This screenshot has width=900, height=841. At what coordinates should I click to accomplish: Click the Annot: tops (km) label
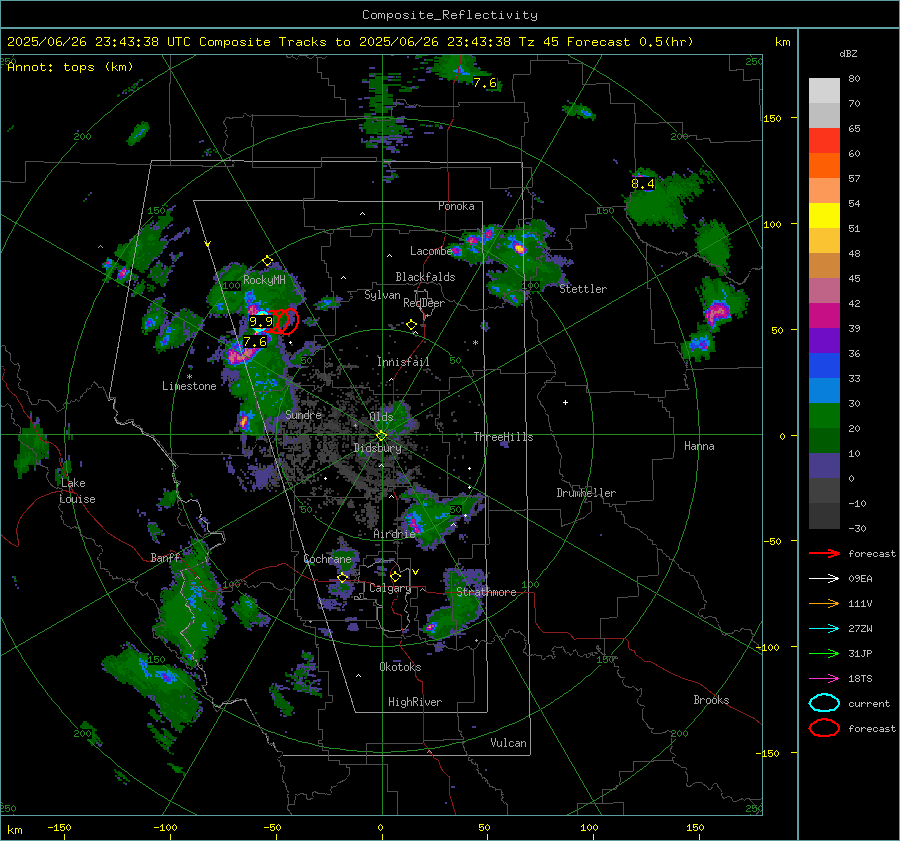pos(70,67)
